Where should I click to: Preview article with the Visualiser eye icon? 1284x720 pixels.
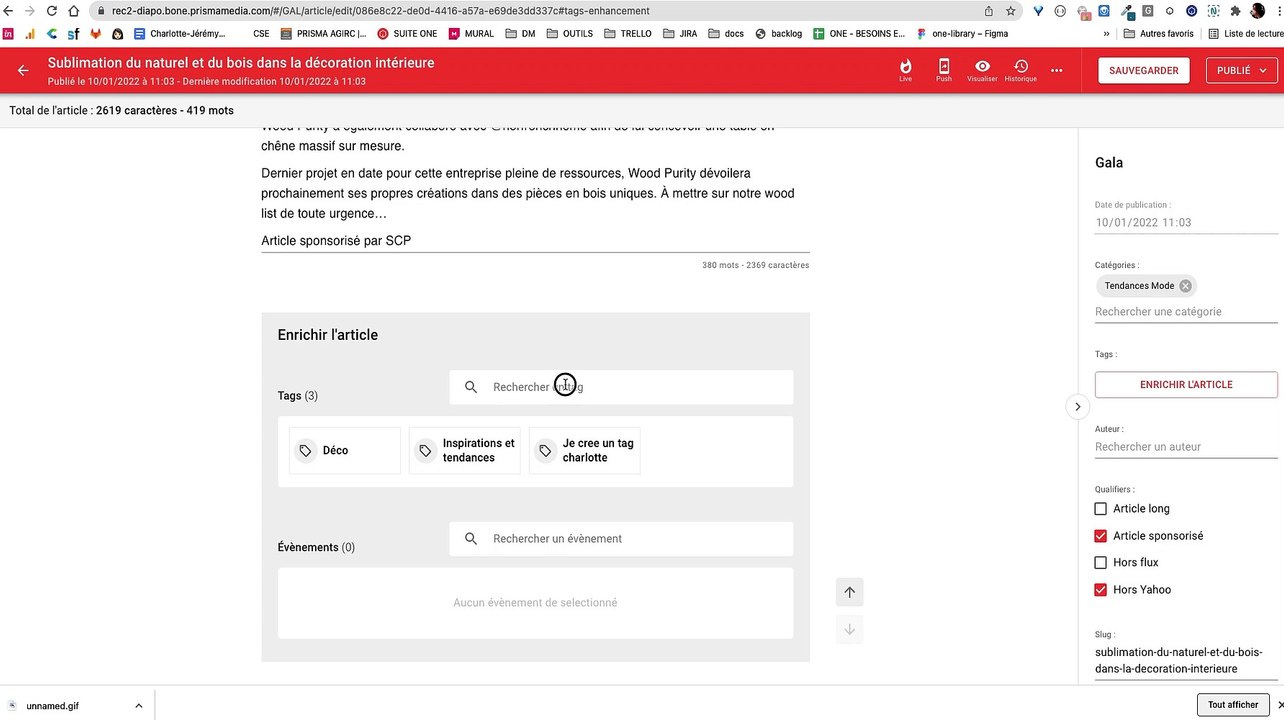982,70
